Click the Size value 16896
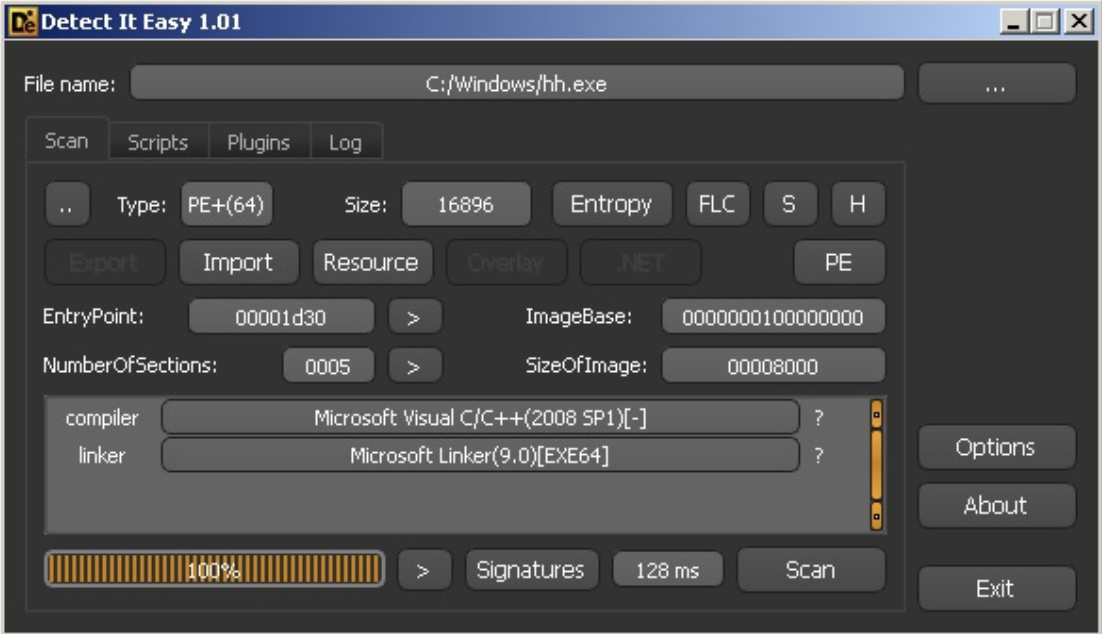Image resolution: width=1102 pixels, height=634 pixels. coord(466,205)
